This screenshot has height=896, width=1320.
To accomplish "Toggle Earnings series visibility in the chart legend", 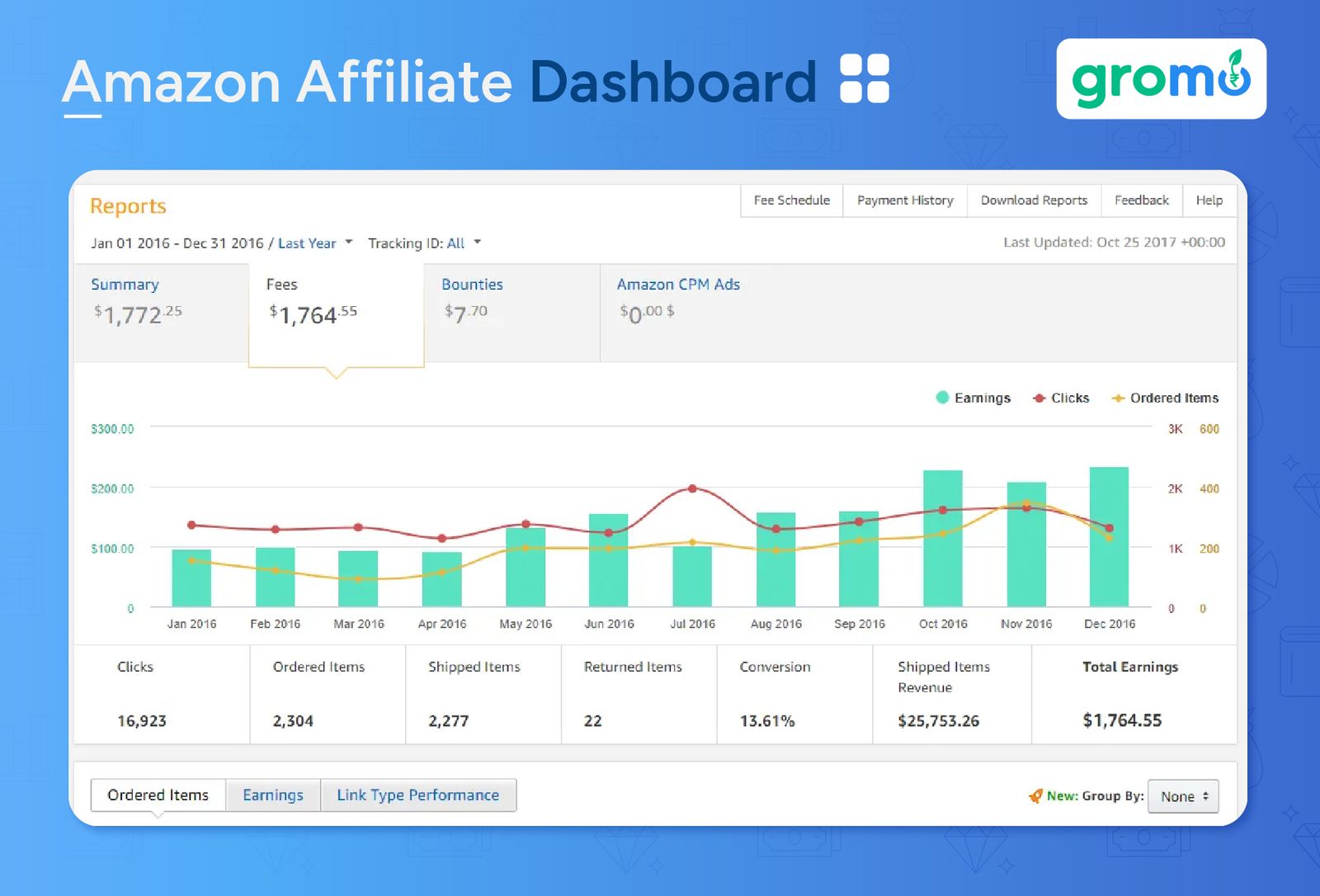I will coord(973,398).
